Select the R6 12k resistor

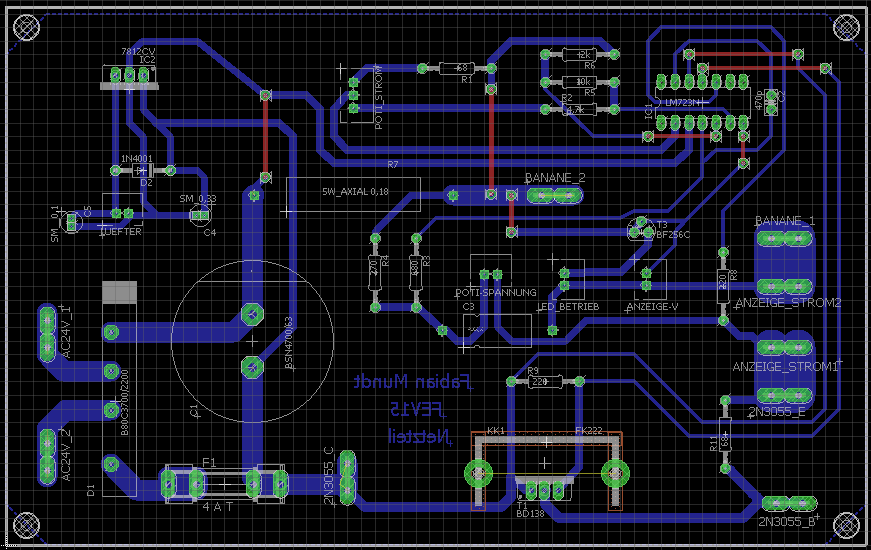pos(580,54)
